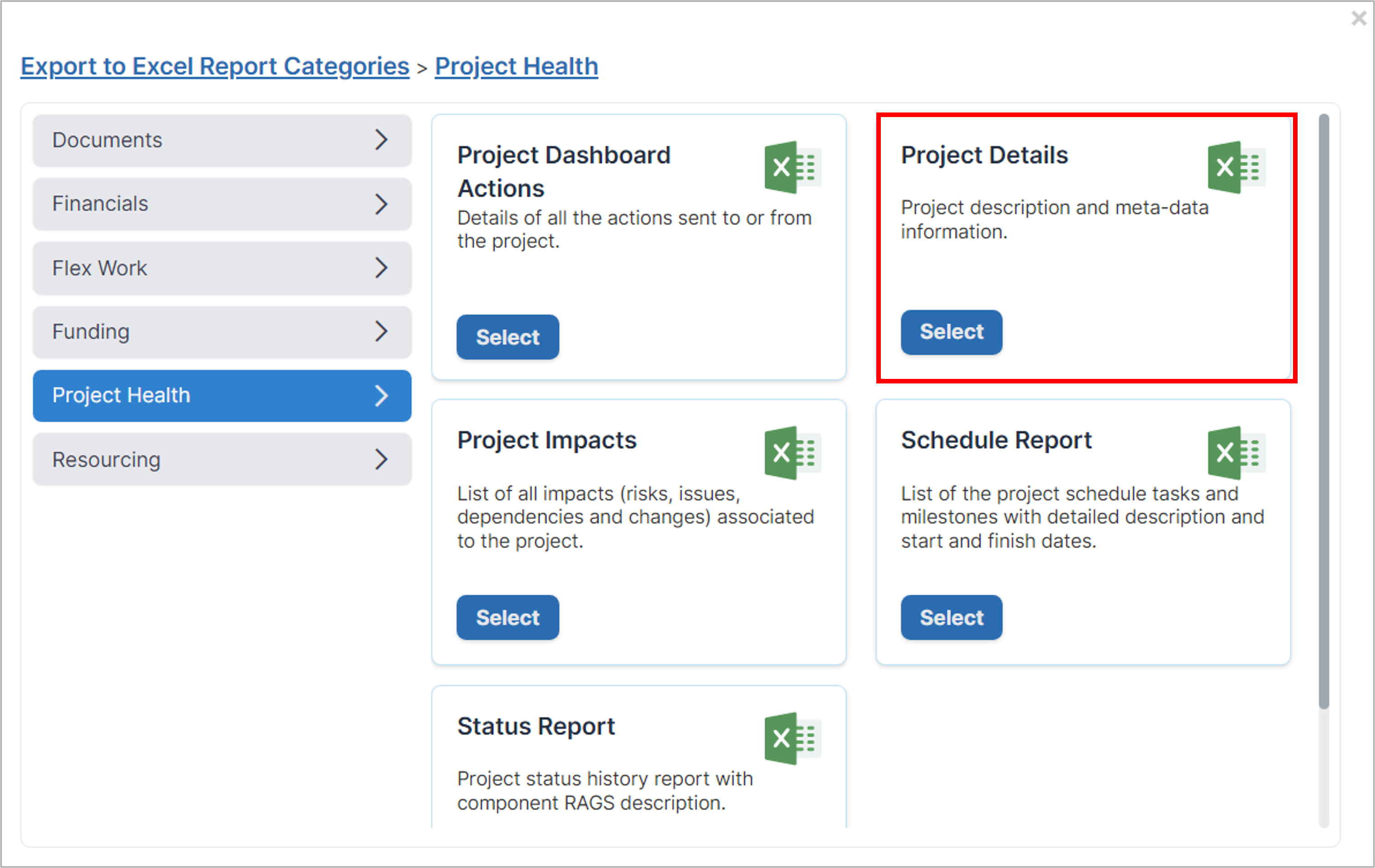
Task: Select the Schedule Report export
Action: click(x=951, y=618)
